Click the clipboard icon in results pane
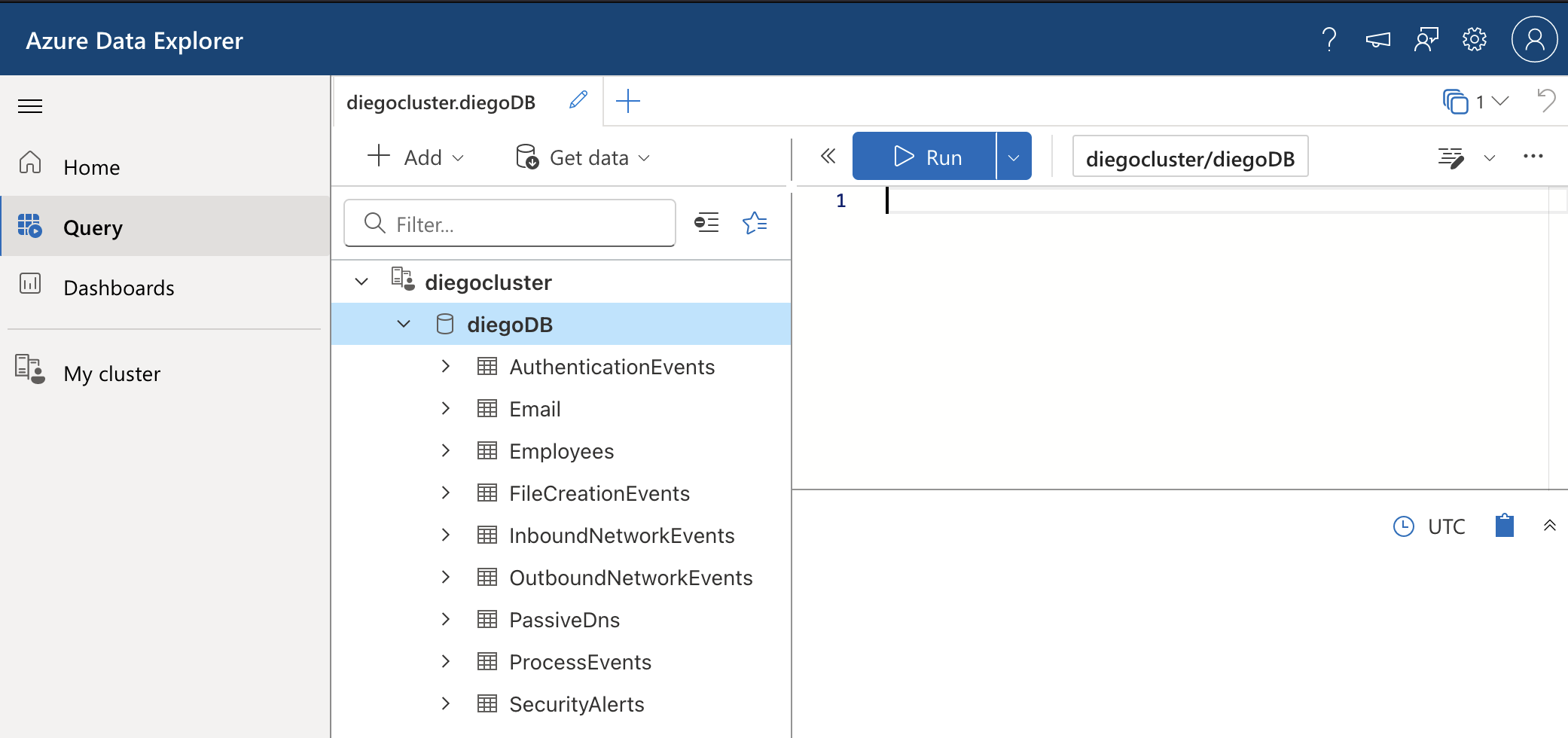The height and width of the screenshot is (738, 1568). (x=1505, y=525)
